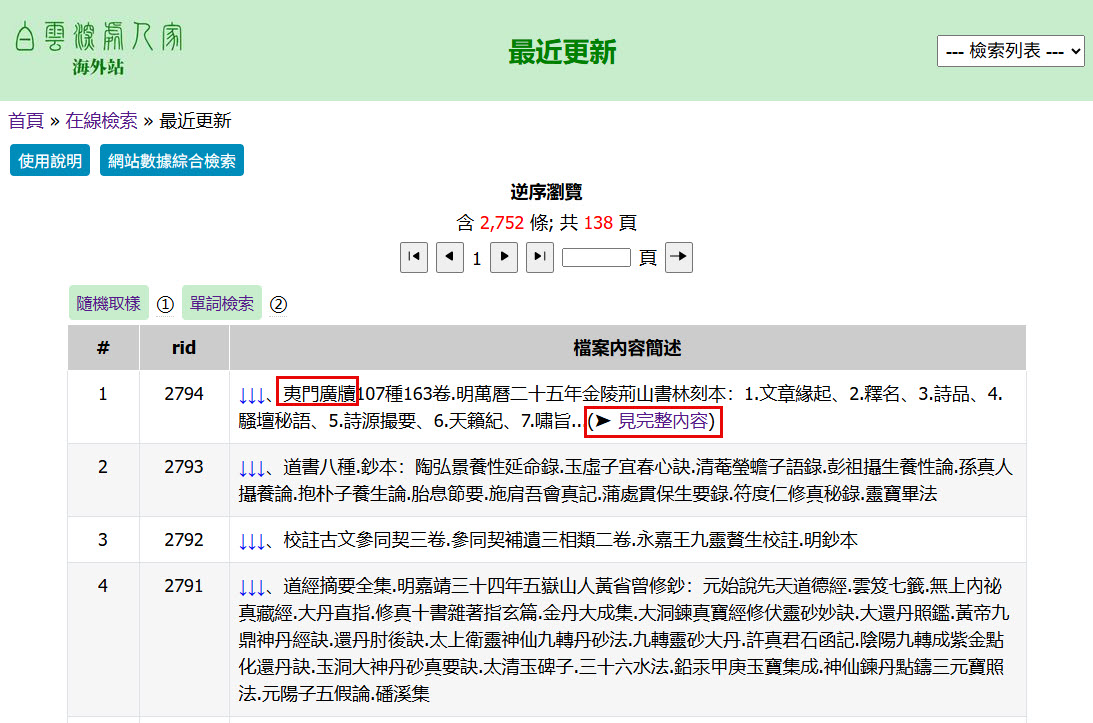
Task: Go to the previous page arrow
Action: pyautogui.click(x=450, y=258)
